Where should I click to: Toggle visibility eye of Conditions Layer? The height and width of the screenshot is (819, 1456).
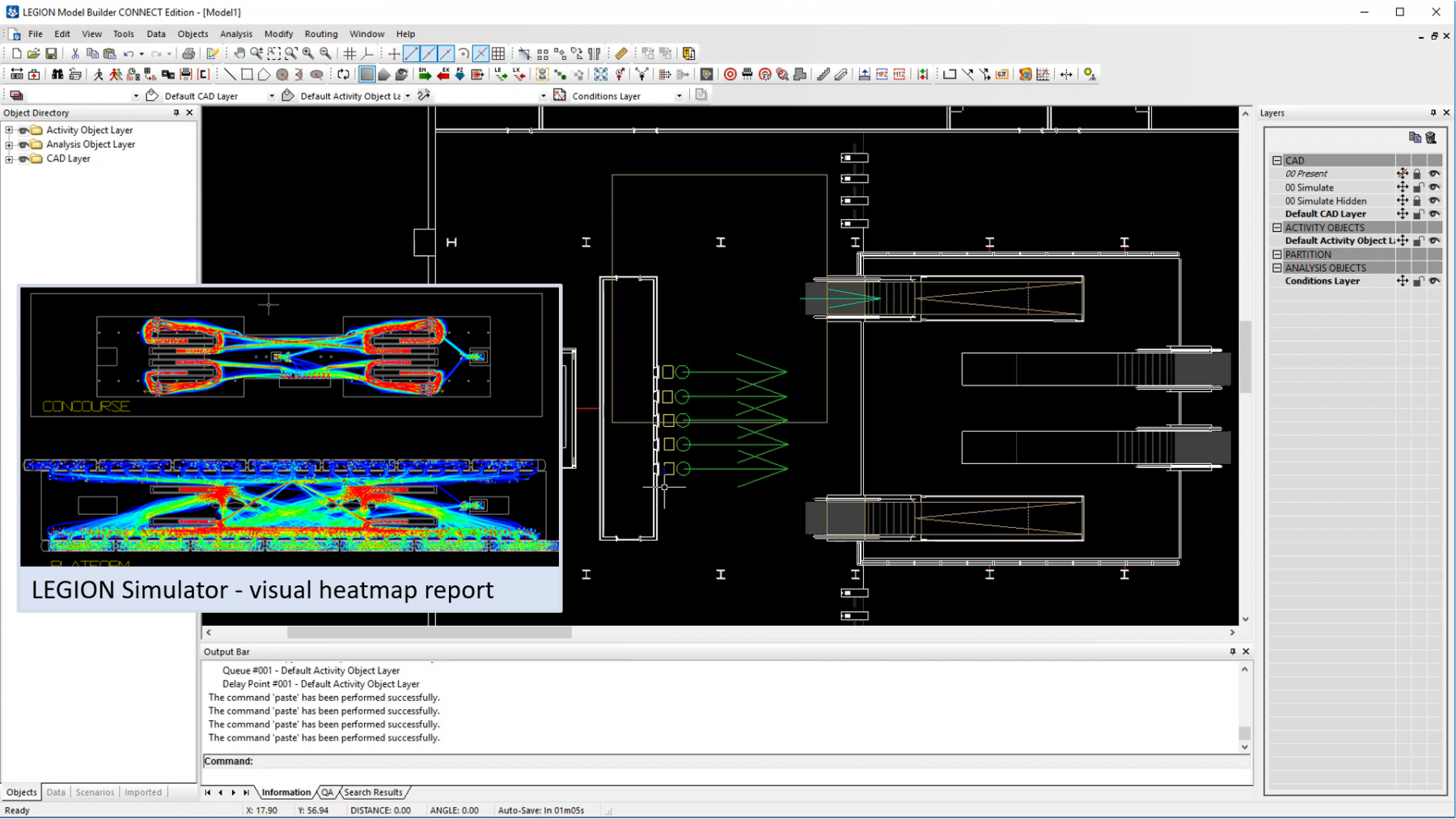(x=1434, y=281)
